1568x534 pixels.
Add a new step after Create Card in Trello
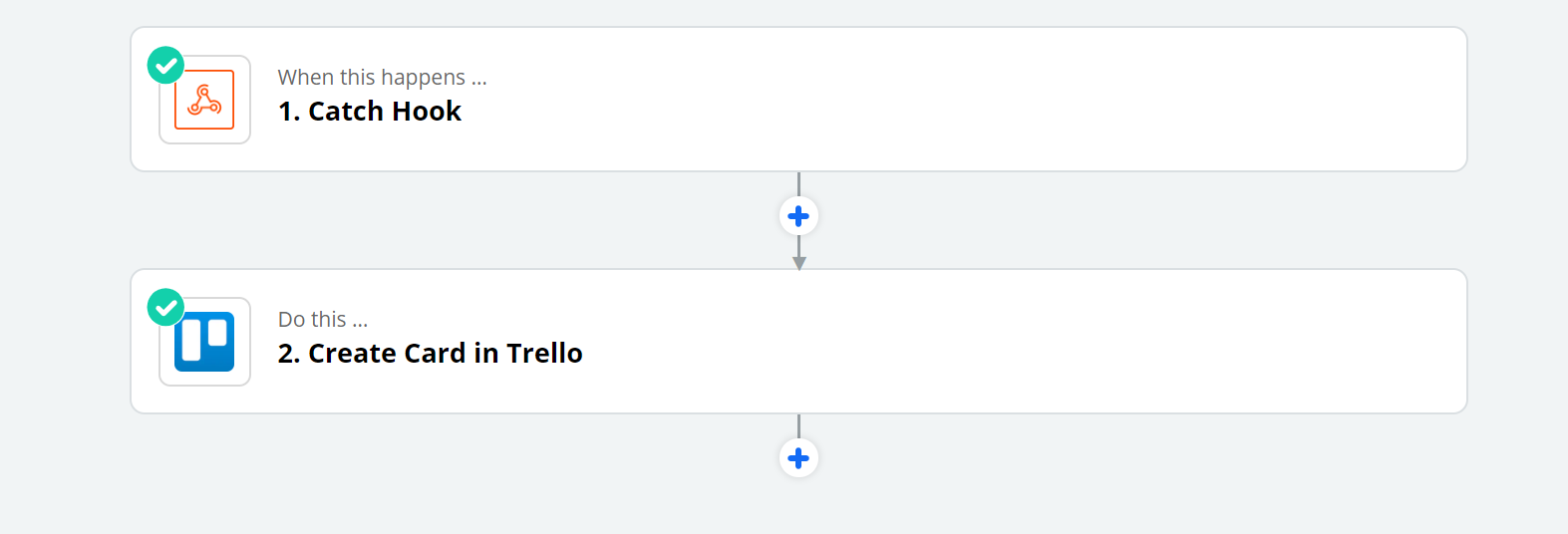[798, 457]
